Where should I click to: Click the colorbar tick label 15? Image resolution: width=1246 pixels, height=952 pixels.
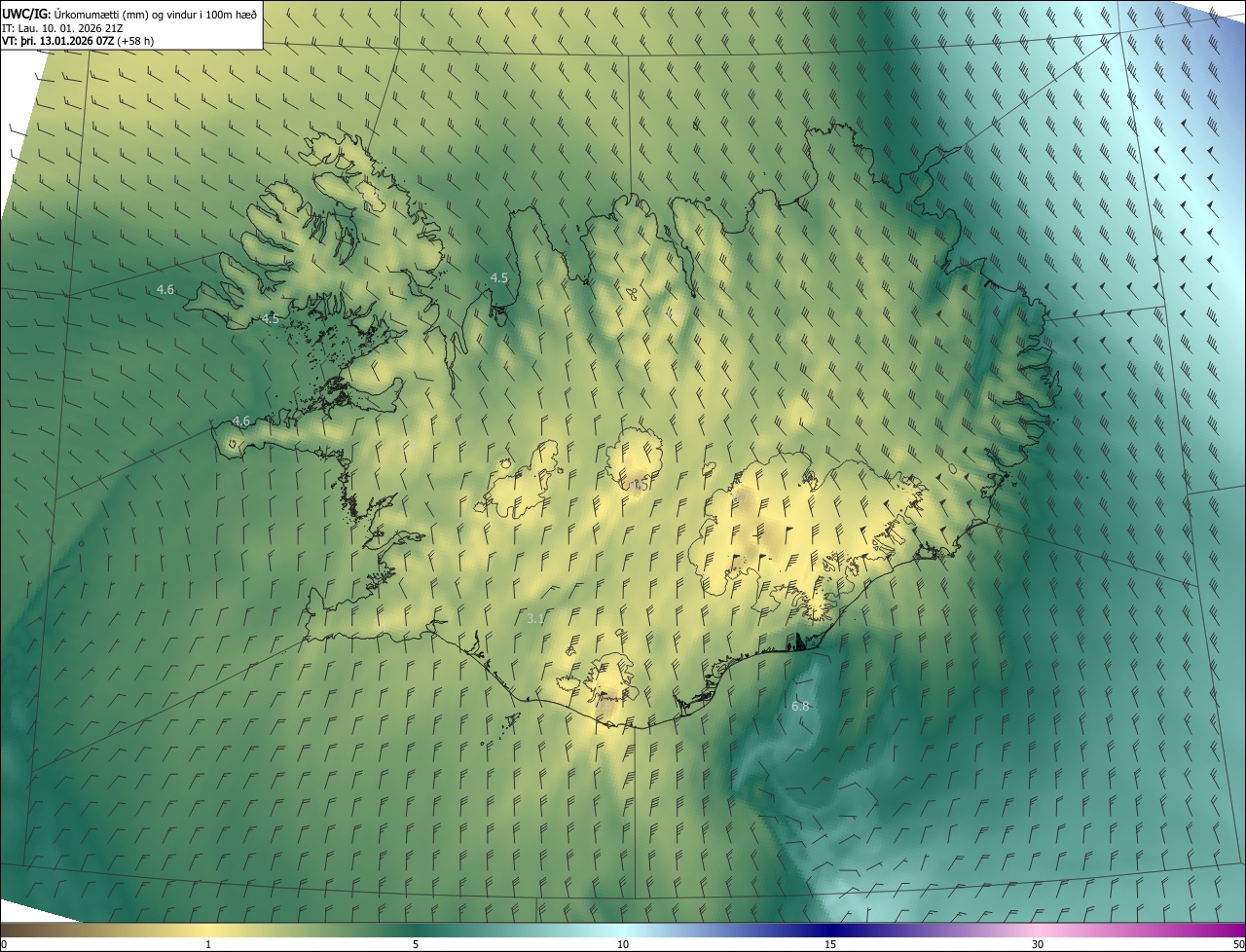830,945
